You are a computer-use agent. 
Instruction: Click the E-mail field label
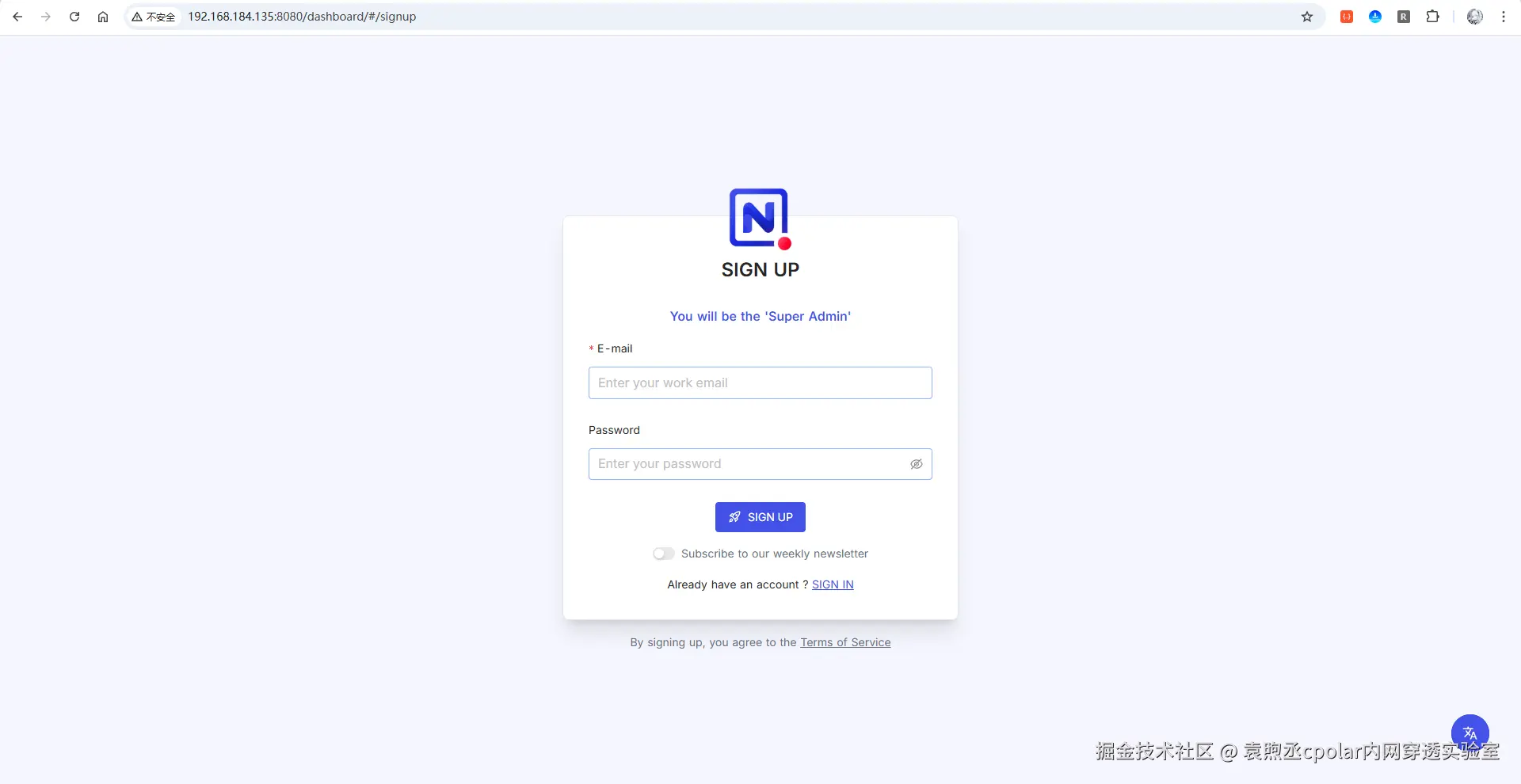pos(615,348)
